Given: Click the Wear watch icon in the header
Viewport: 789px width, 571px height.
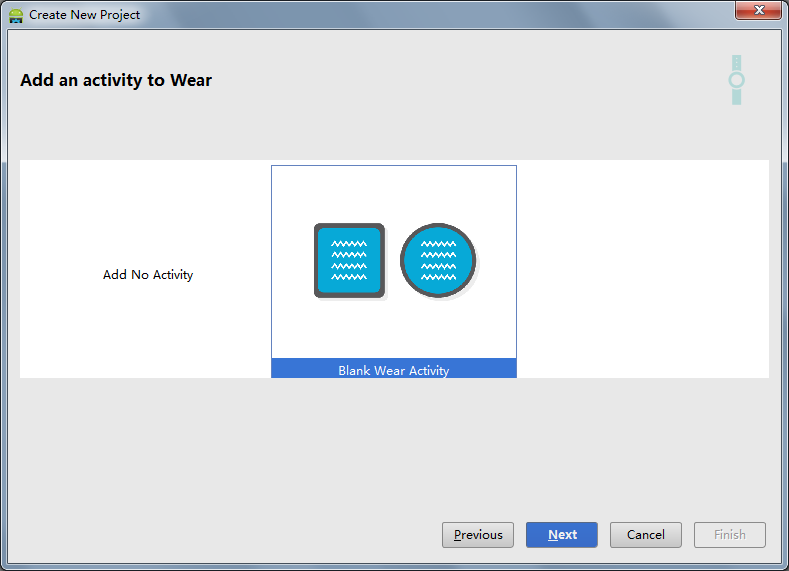Looking at the screenshot, I should click(737, 80).
